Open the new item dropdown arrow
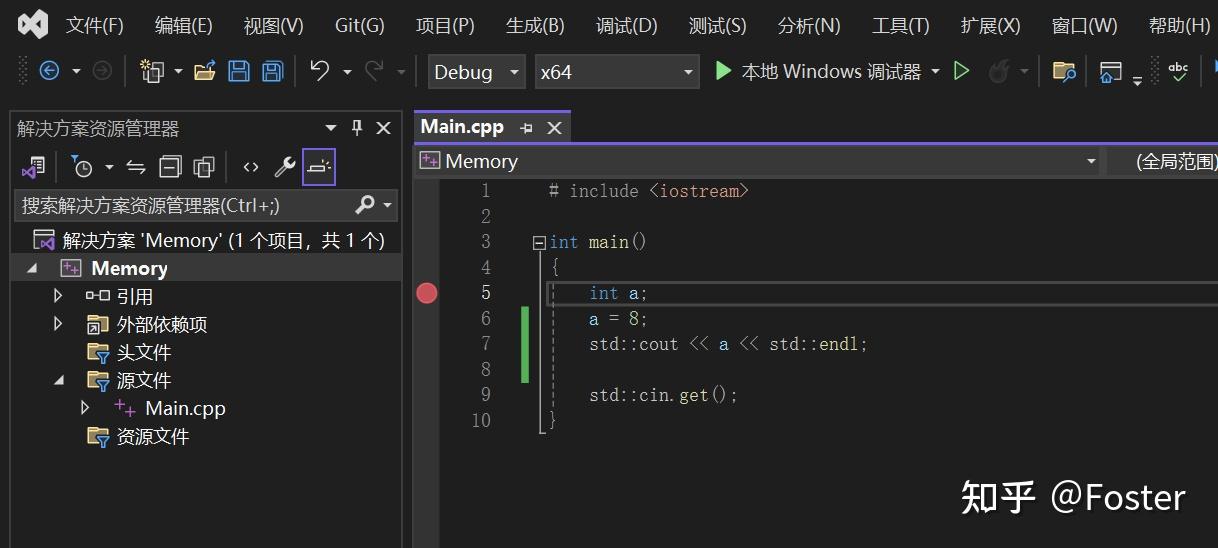 178,71
